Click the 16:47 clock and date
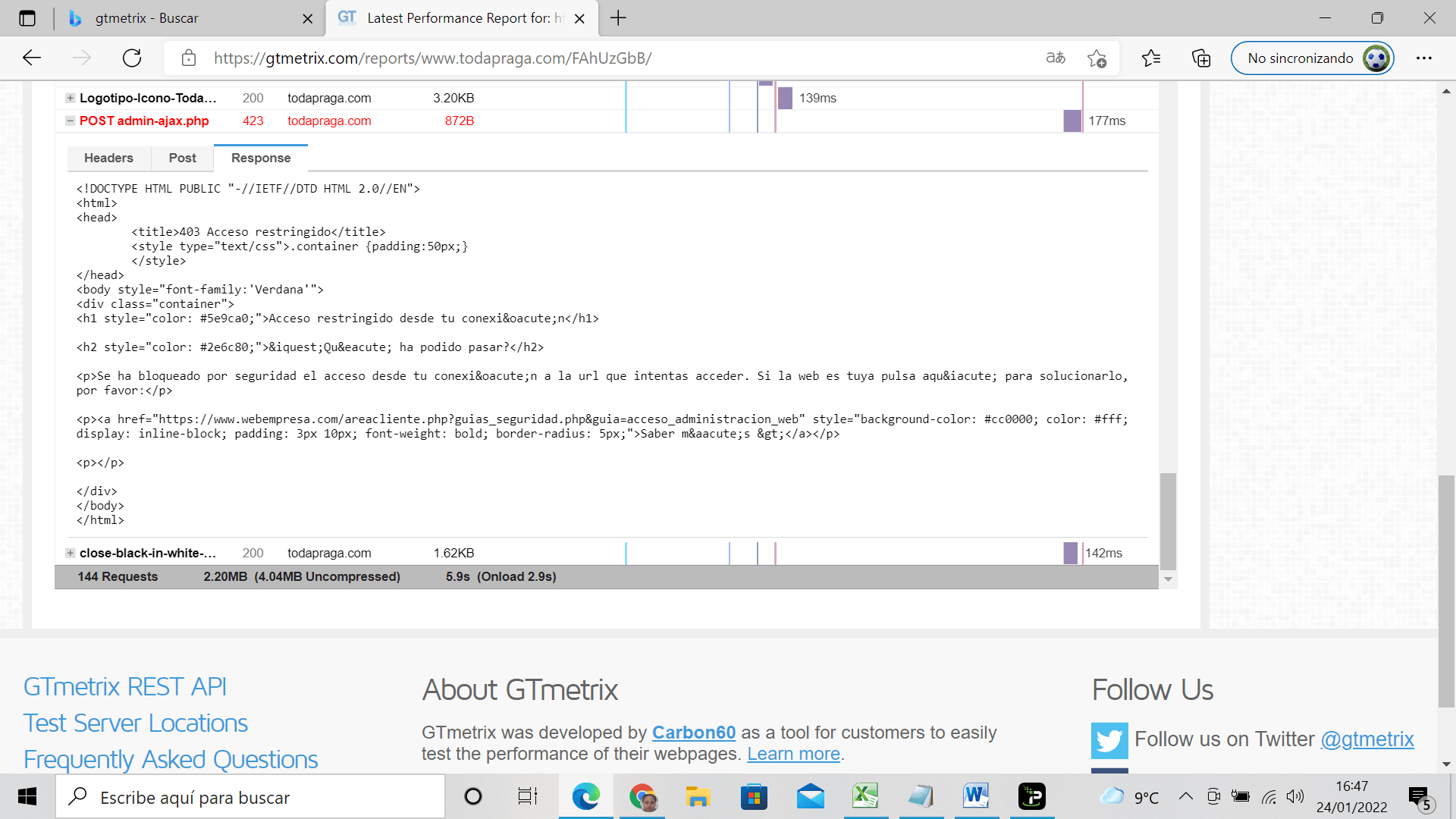The height and width of the screenshot is (819, 1456). 1352,797
